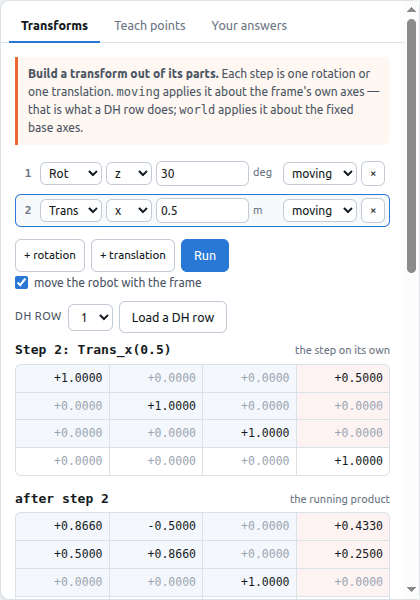This screenshot has width=420, height=600.
Task: Click the scrollbar up arrow
Action: [411, 10]
